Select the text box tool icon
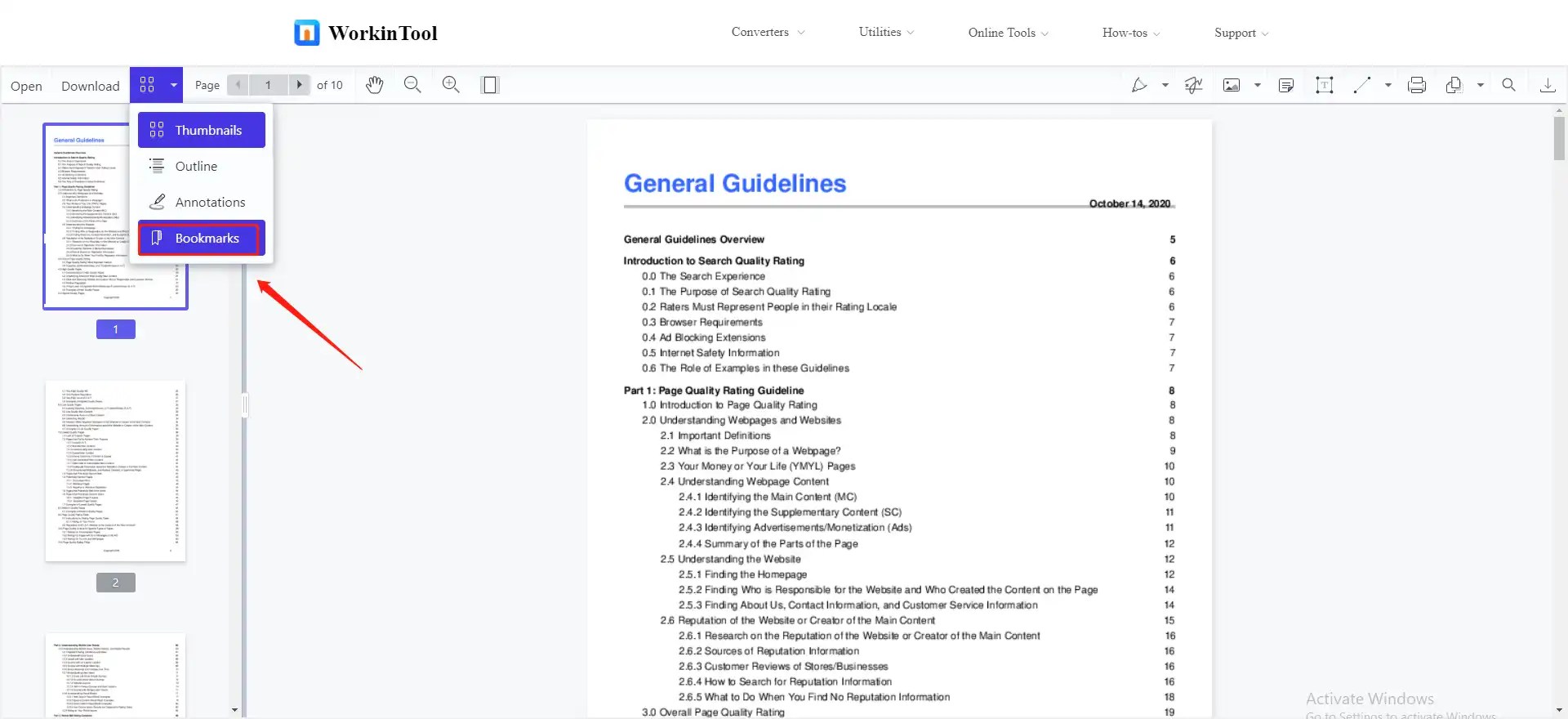This screenshot has width=1568, height=719. point(1325,85)
